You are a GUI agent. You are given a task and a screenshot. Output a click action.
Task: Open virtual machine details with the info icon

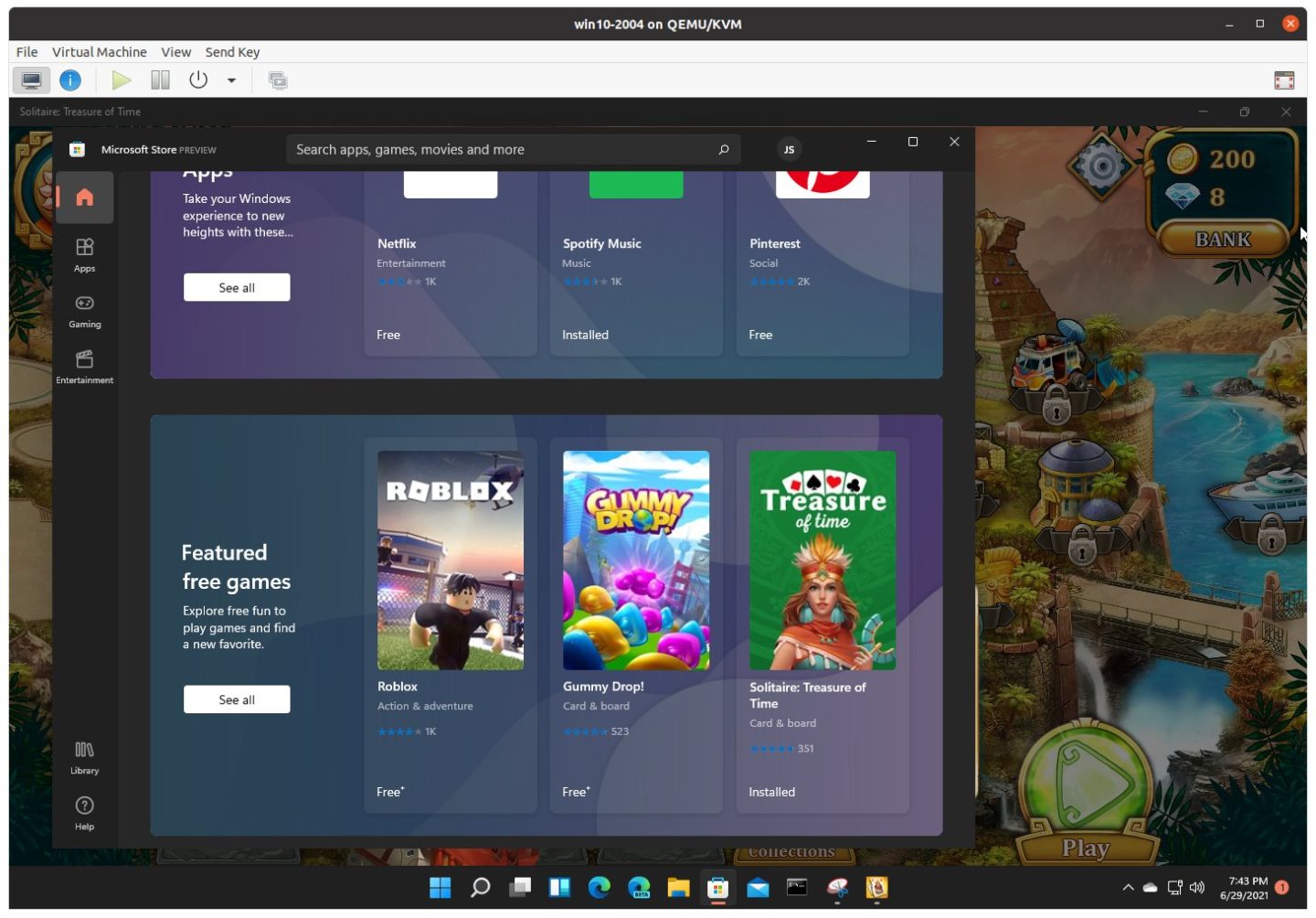click(x=69, y=80)
